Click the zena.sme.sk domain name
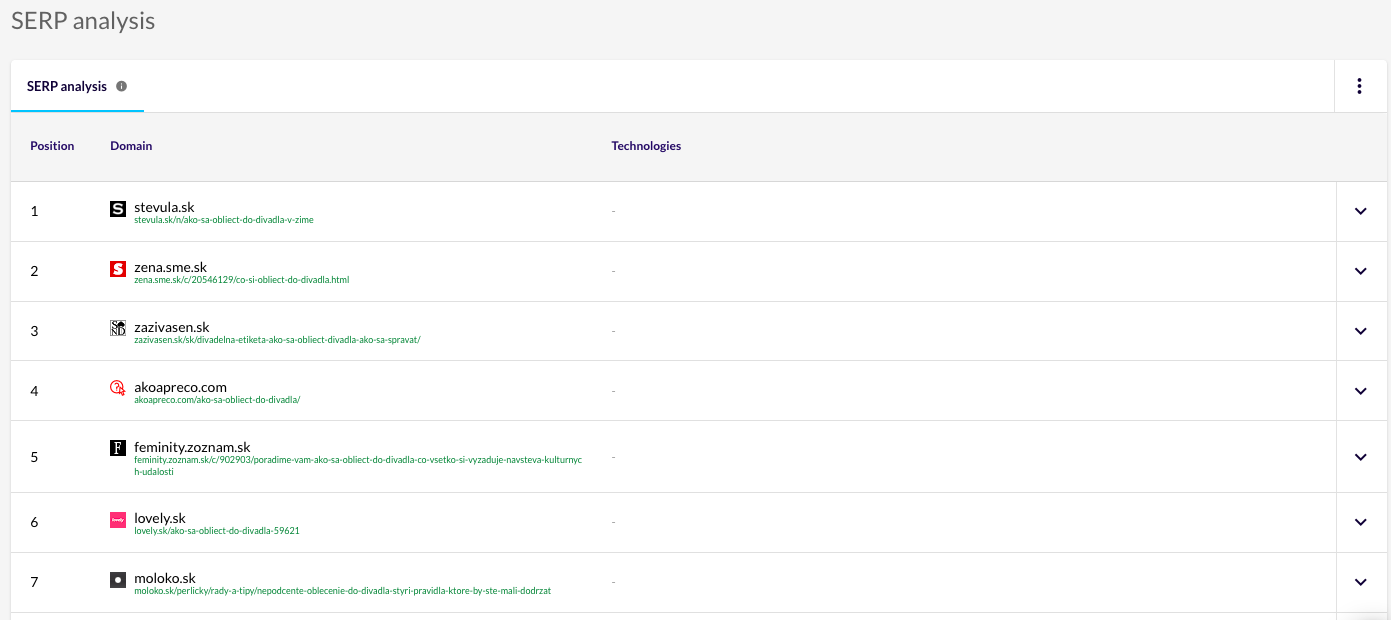 click(170, 267)
